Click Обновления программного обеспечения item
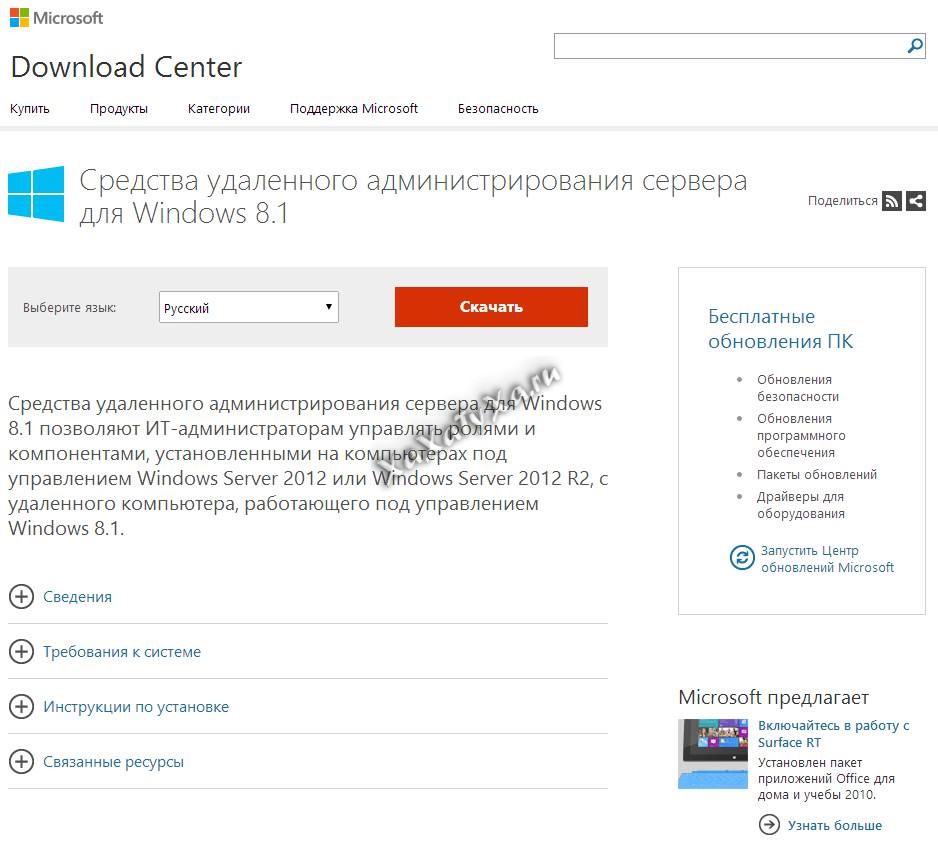938x848 pixels. 801,435
